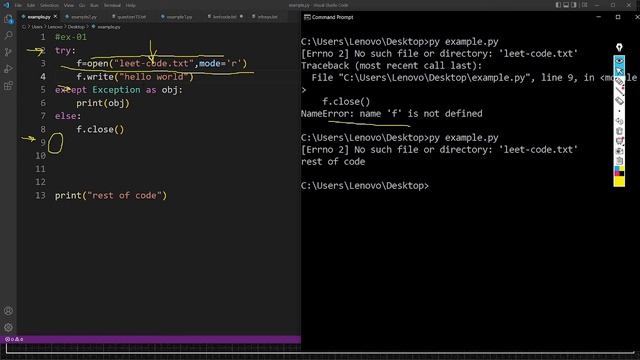Click the lightbulb icon above the annotation toolbar
This screenshot has height=360, width=640.
[x=619, y=48]
